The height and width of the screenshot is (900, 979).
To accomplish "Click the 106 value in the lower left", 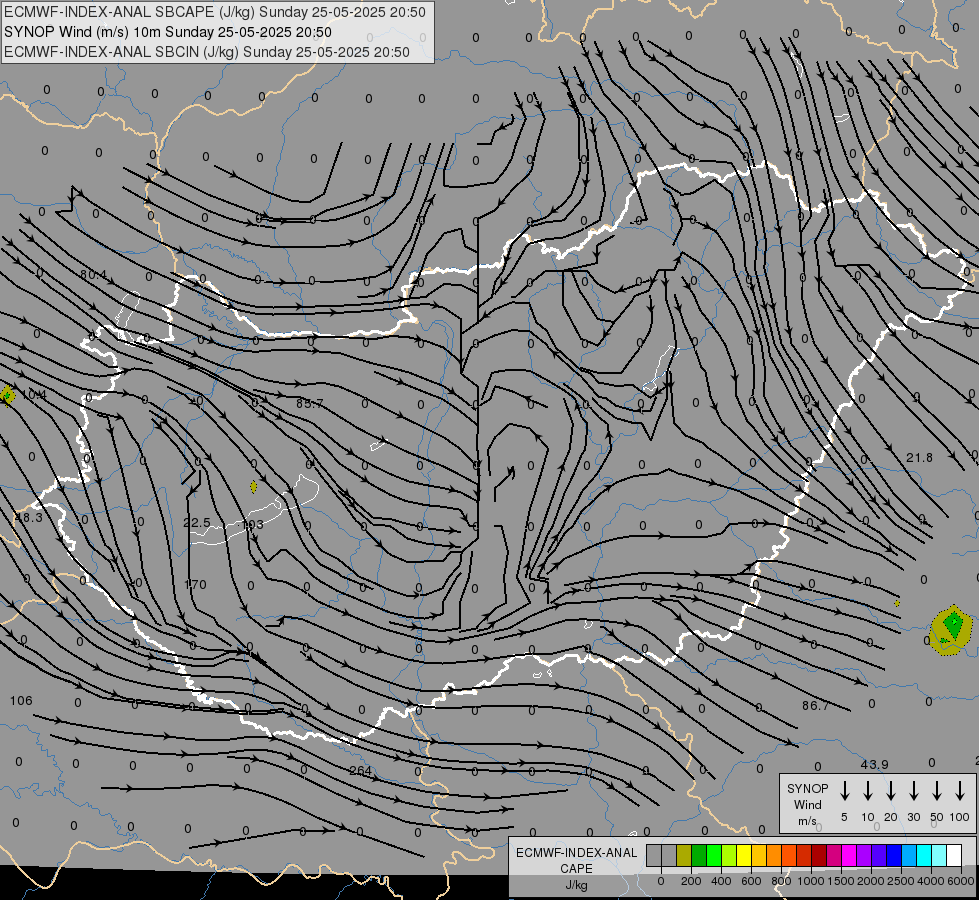I will (21, 701).
